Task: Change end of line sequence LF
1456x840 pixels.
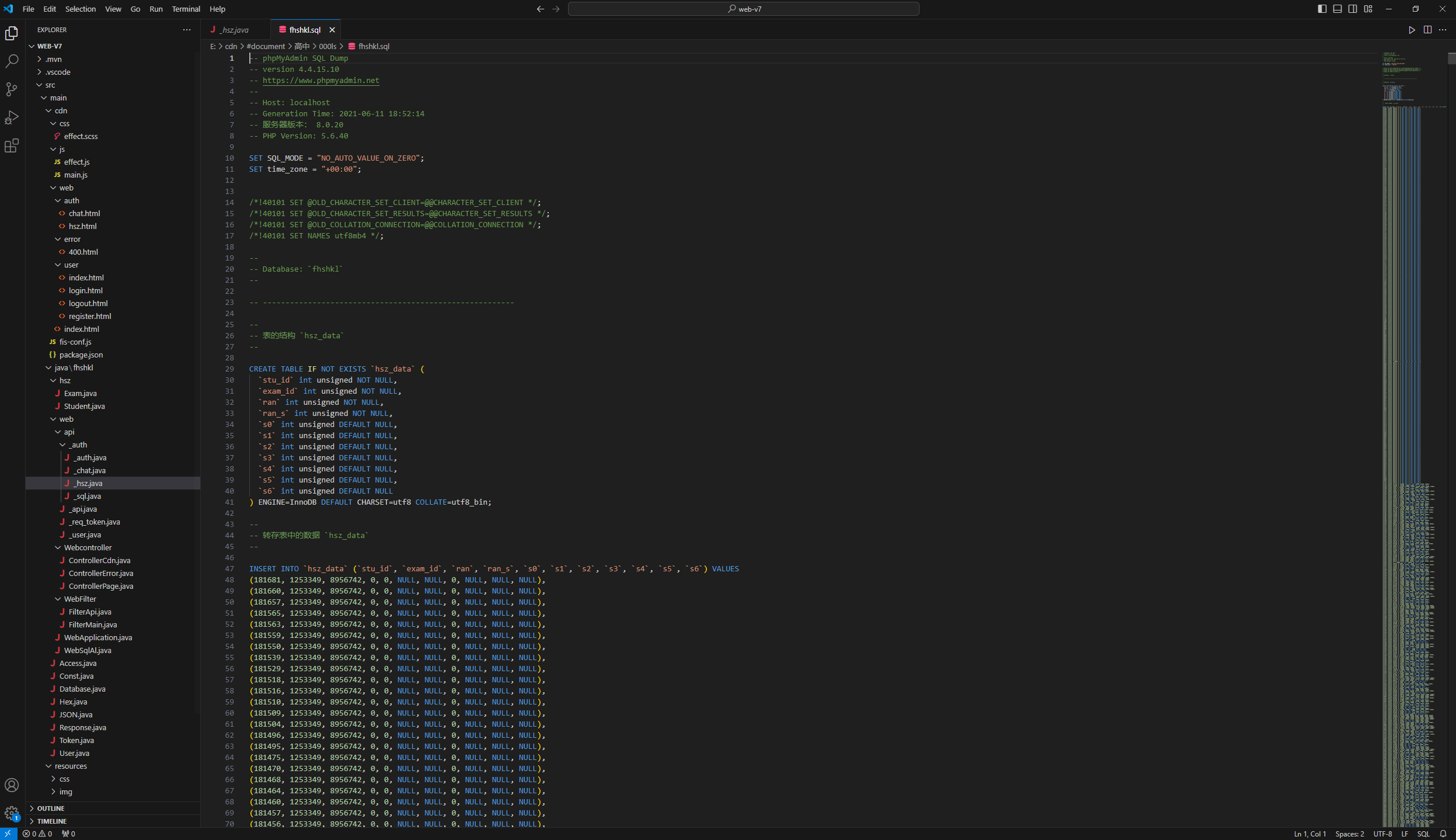Action: click(x=1405, y=834)
